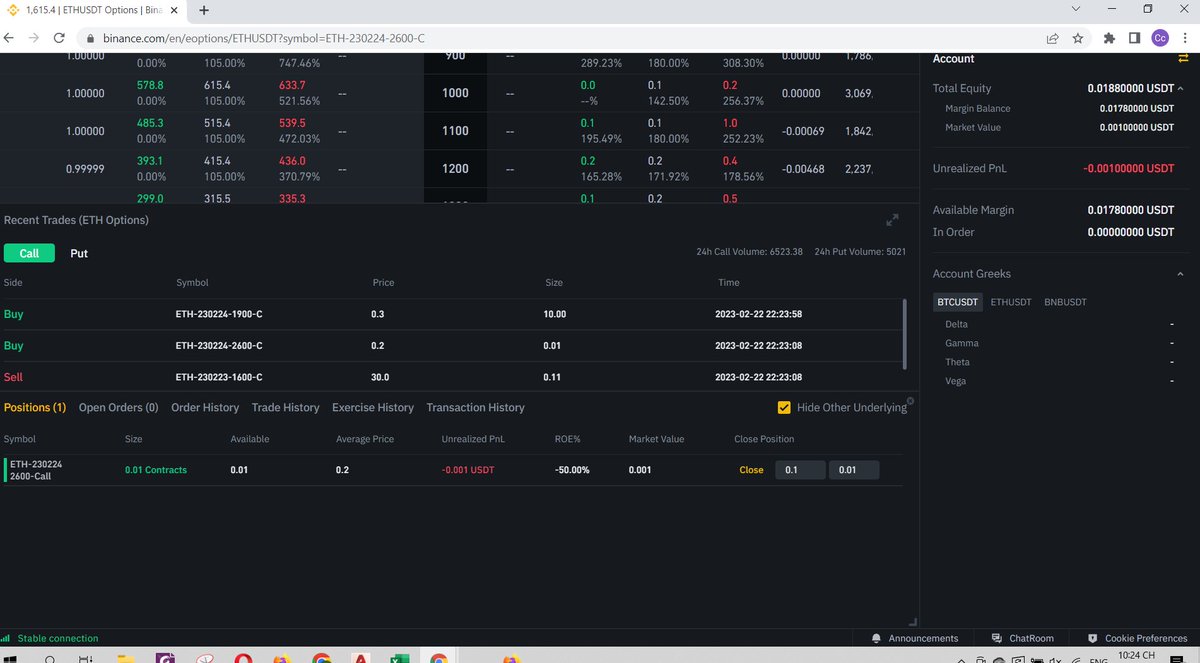Open the Cc profile avatar menu
The width and height of the screenshot is (1200, 663).
pyautogui.click(x=1160, y=38)
